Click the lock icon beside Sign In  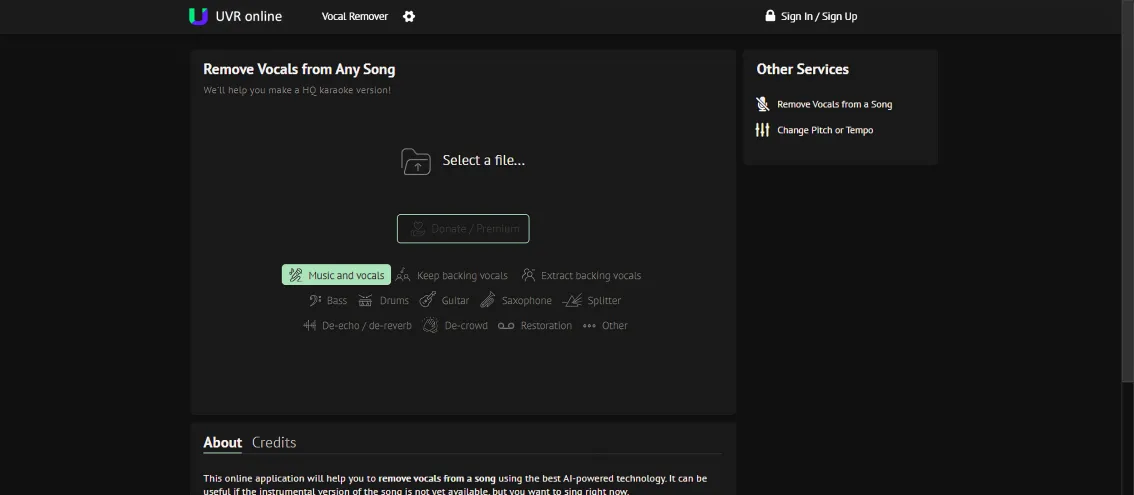coord(770,16)
